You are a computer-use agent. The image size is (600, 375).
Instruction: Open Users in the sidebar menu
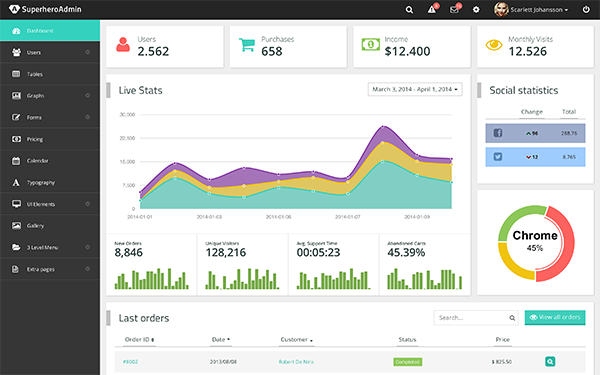point(50,52)
